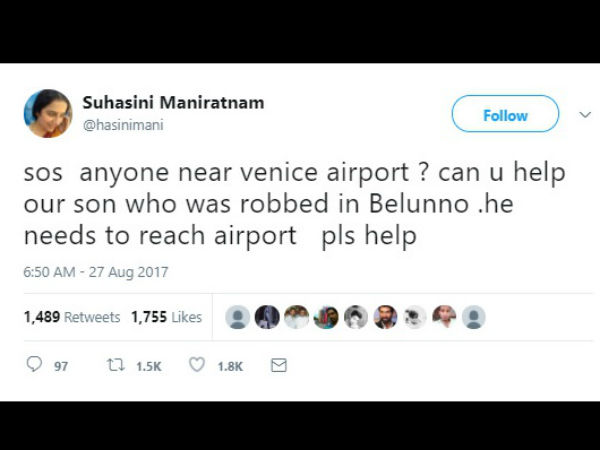Click the last gray default liker avatar
Viewport: 600px width, 450px height.
click(x=474, y=317)
